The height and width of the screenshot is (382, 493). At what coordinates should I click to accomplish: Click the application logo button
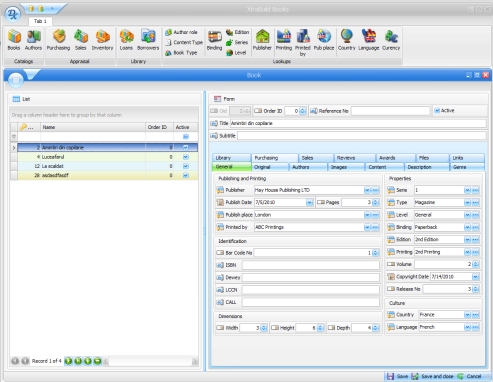[13, 14]
